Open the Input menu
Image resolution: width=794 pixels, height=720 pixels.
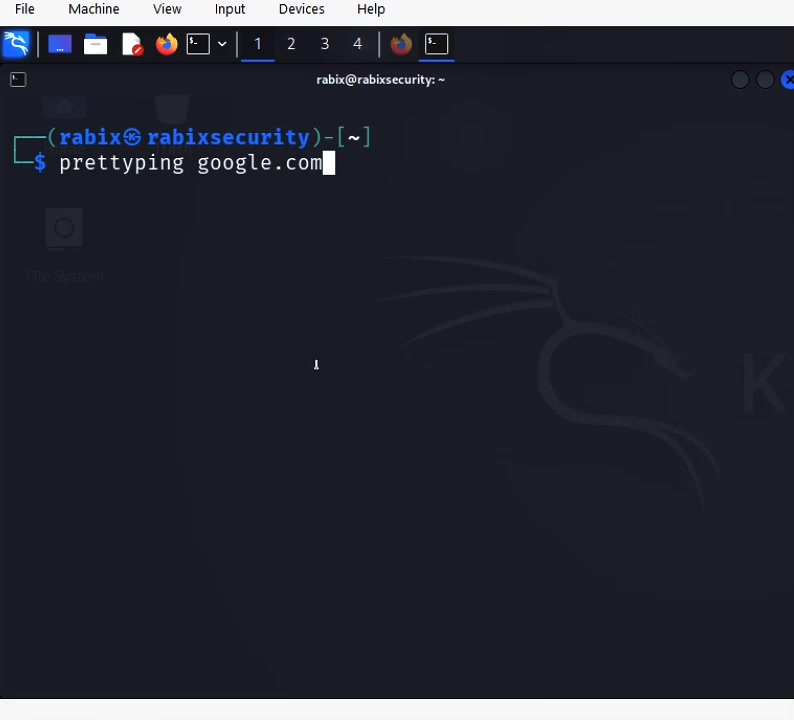click(230, 9)
